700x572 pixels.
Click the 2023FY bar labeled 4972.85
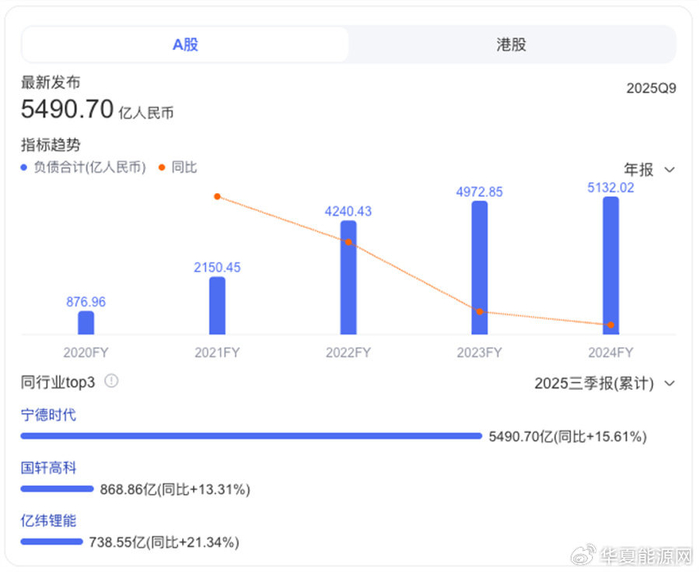[480, 267]
